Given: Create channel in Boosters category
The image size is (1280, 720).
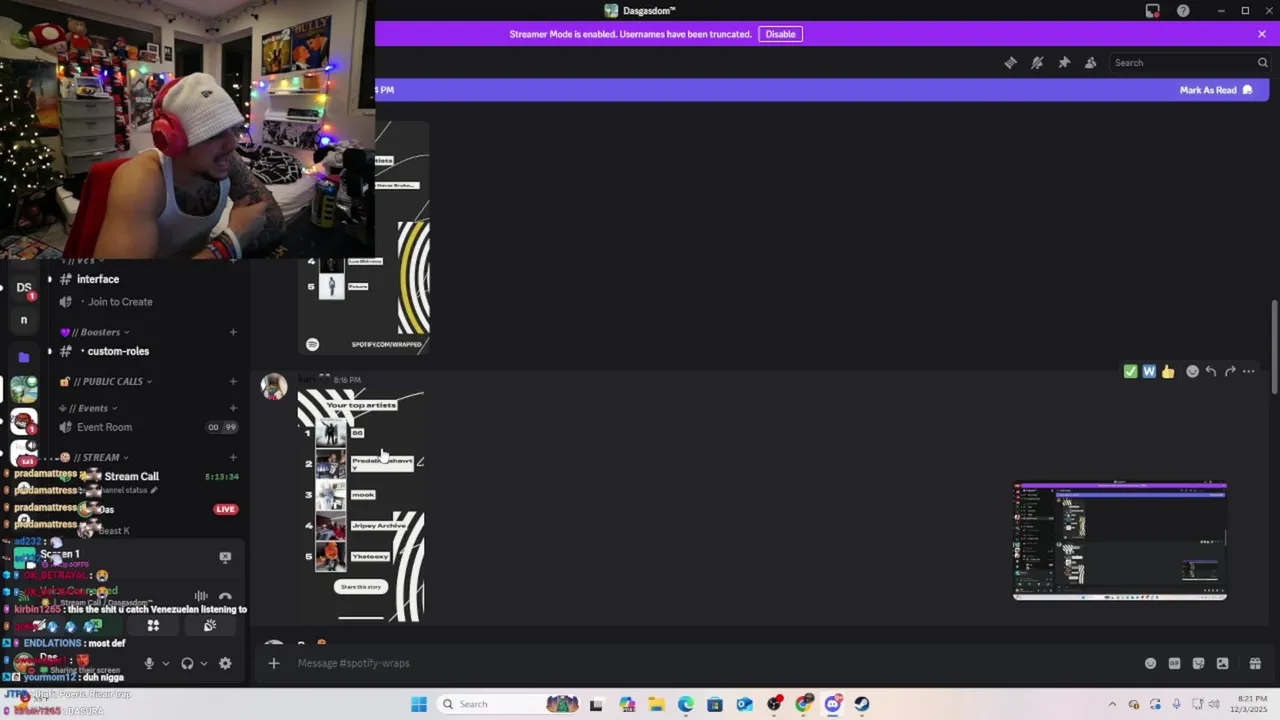Looking at the screenshot, I should (233, 332).
